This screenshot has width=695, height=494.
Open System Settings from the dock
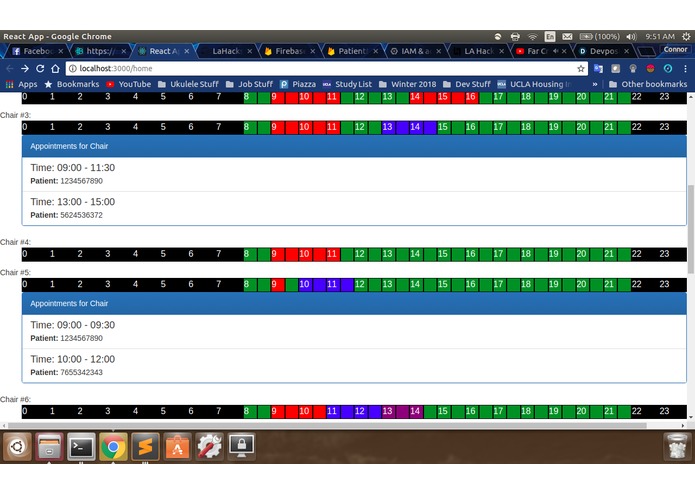(209, 447)
